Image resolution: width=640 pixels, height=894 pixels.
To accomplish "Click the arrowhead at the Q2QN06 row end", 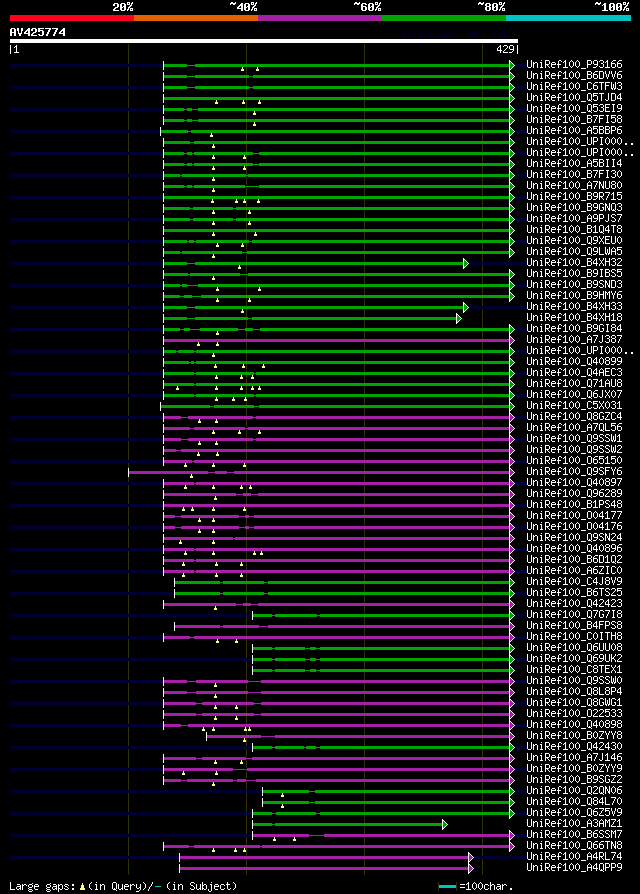I will 512,791.
